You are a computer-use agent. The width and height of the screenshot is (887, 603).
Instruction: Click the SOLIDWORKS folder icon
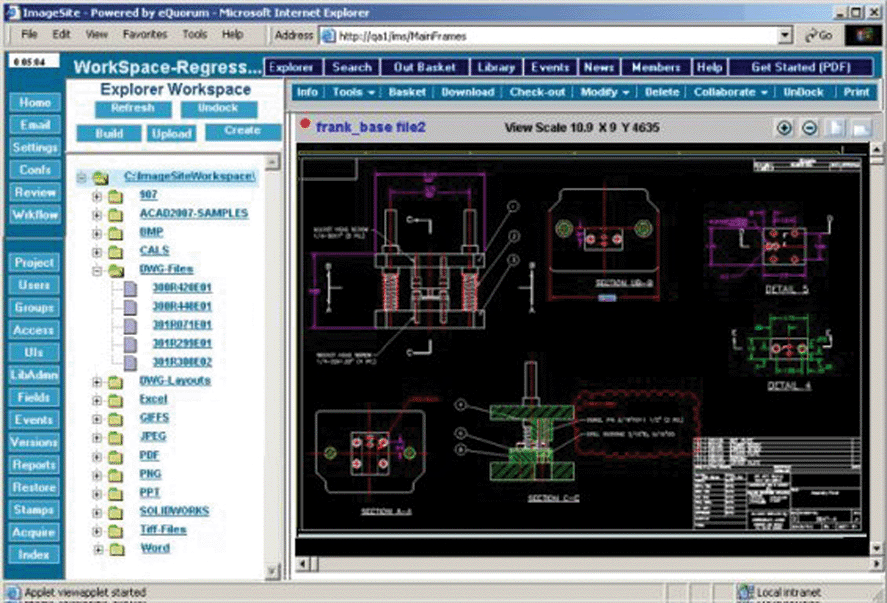(x=115, y=511)
